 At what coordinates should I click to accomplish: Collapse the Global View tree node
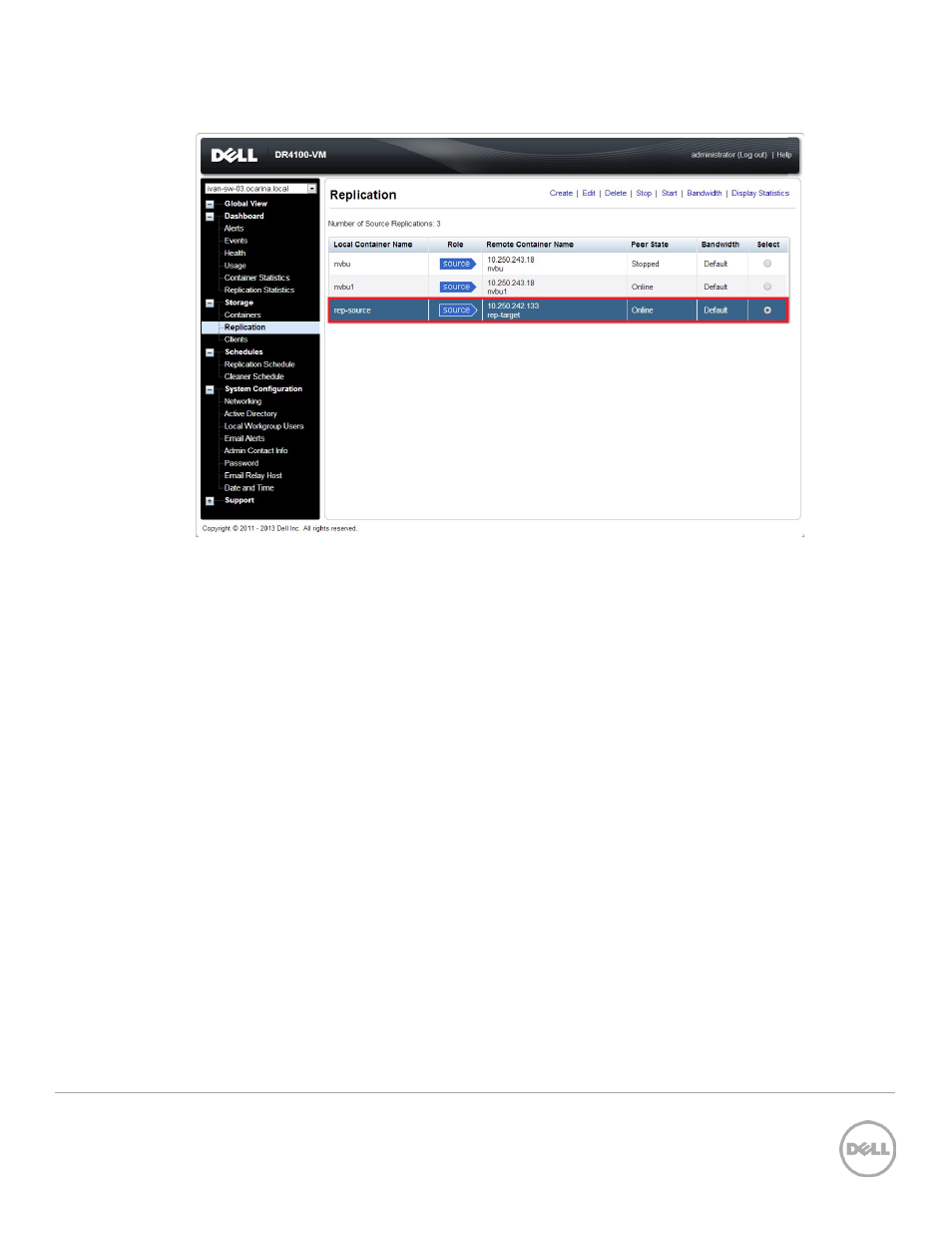[x=210, y=204]
